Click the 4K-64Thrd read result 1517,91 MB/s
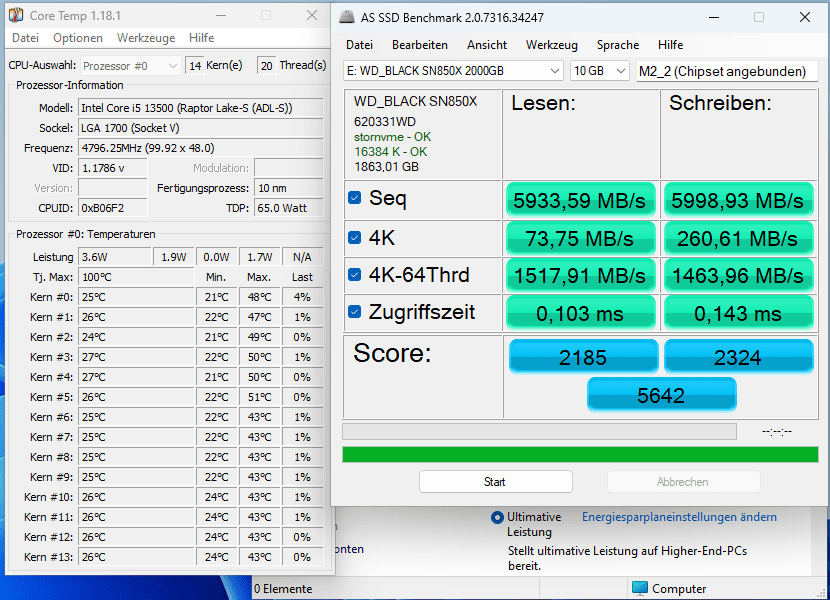The height and width of the screenshot is (600, 830). coord(580,275)
